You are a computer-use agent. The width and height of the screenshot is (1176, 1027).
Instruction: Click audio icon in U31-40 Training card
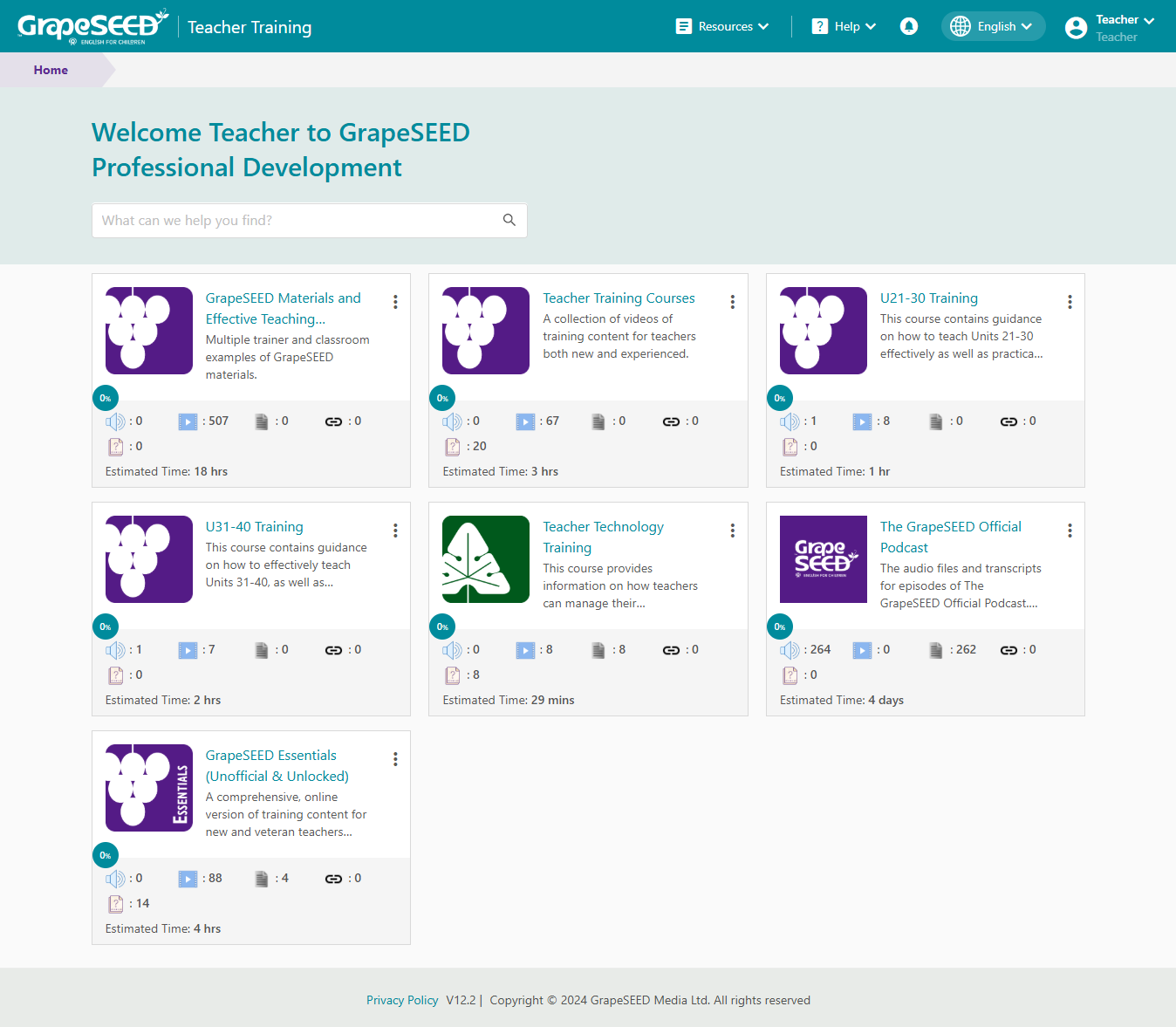point(115,650)
